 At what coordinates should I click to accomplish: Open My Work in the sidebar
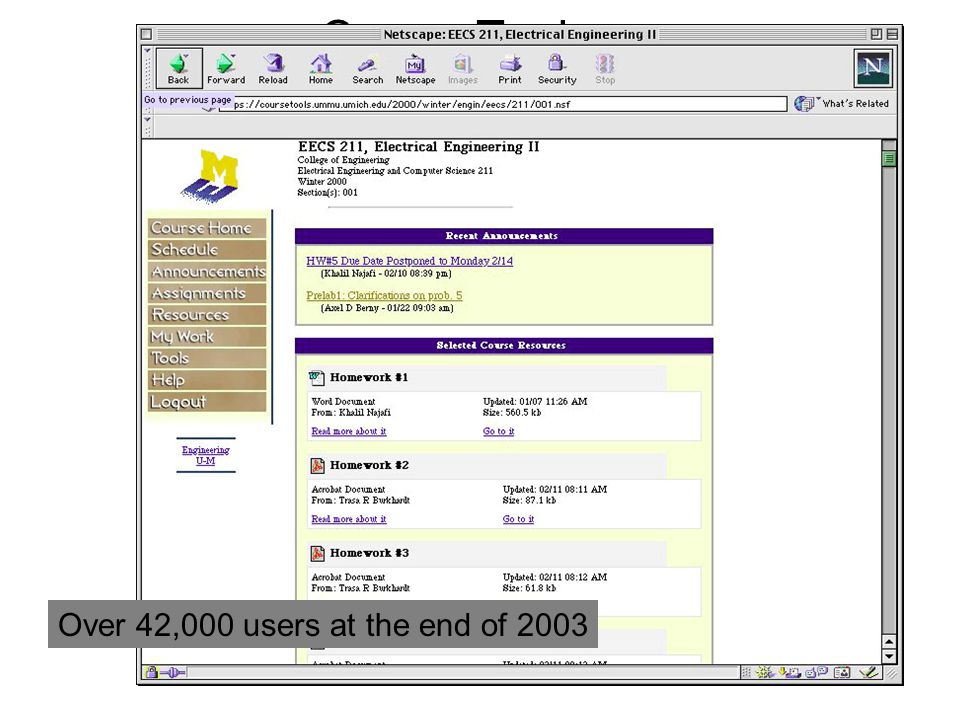pos(207,337)
